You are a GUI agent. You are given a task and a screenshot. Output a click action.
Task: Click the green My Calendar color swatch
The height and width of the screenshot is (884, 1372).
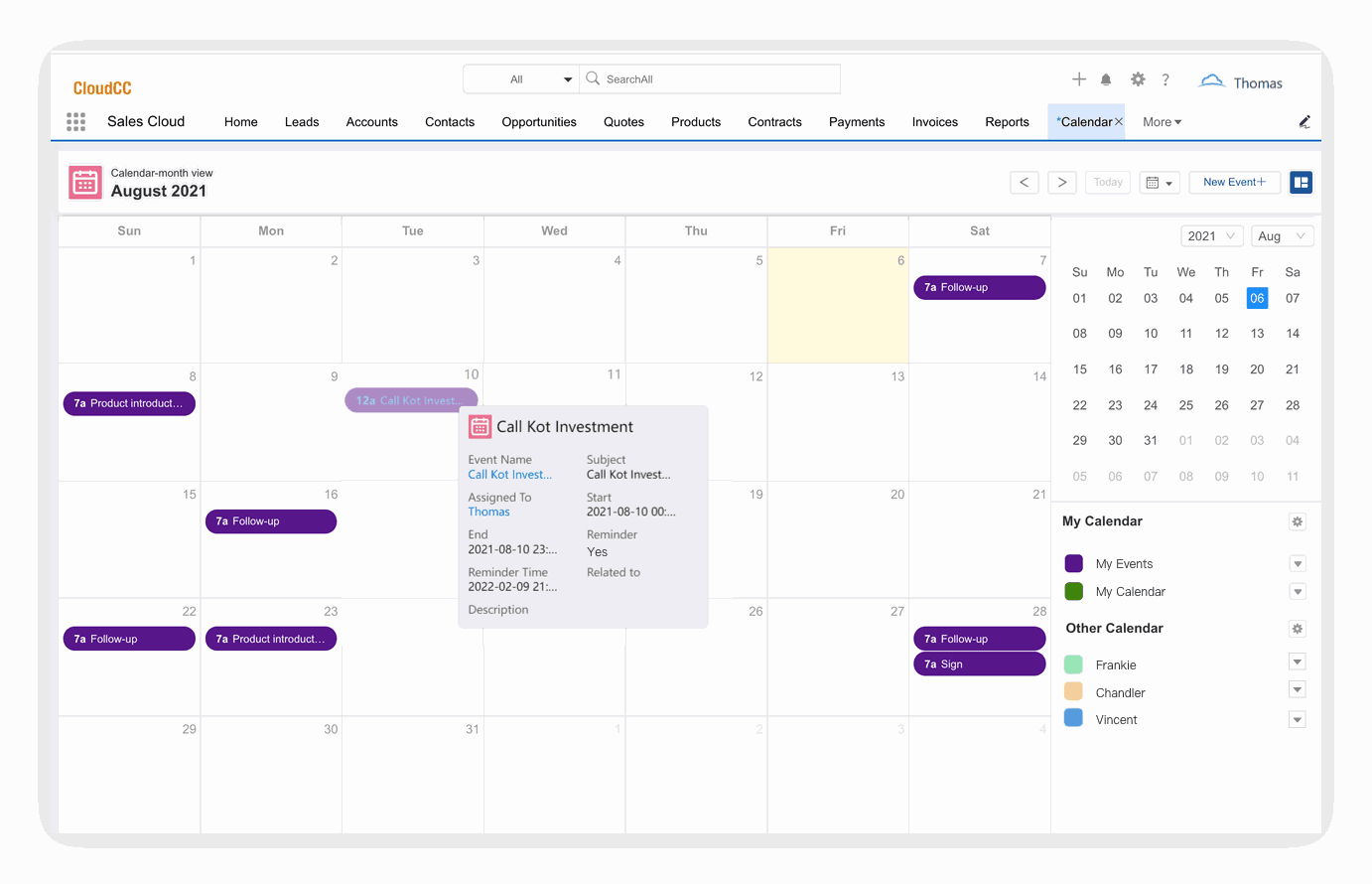1073,592
